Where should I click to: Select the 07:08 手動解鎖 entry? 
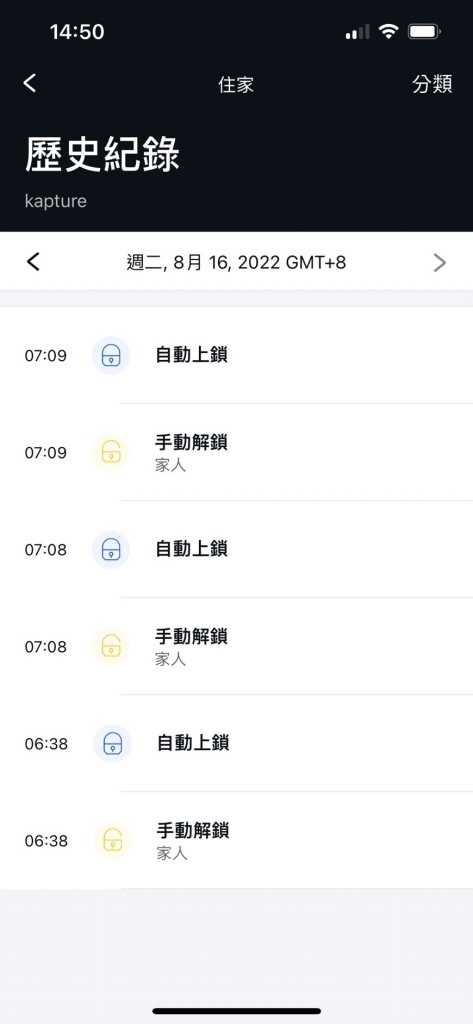236,647
